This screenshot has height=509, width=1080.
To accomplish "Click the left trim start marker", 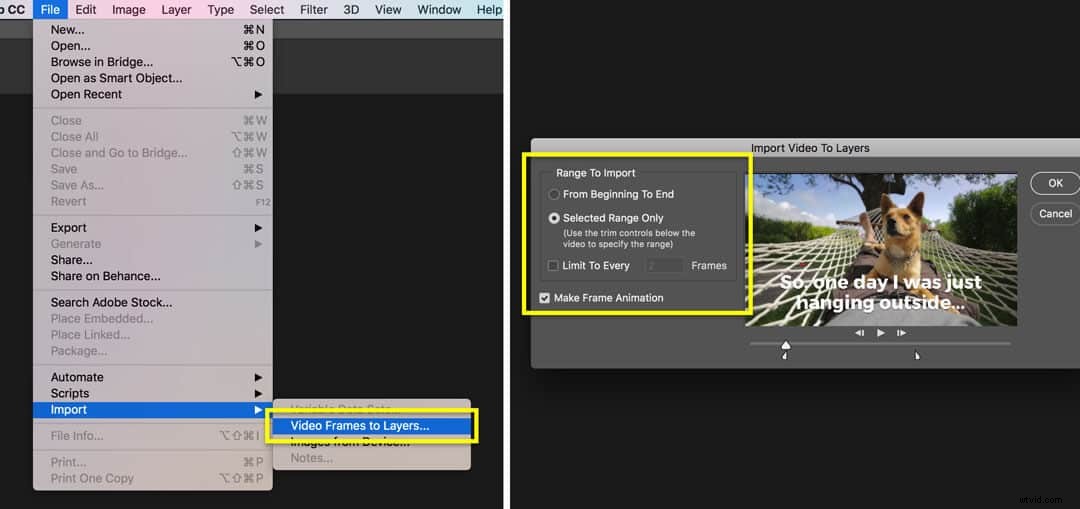I will [785, 355].
